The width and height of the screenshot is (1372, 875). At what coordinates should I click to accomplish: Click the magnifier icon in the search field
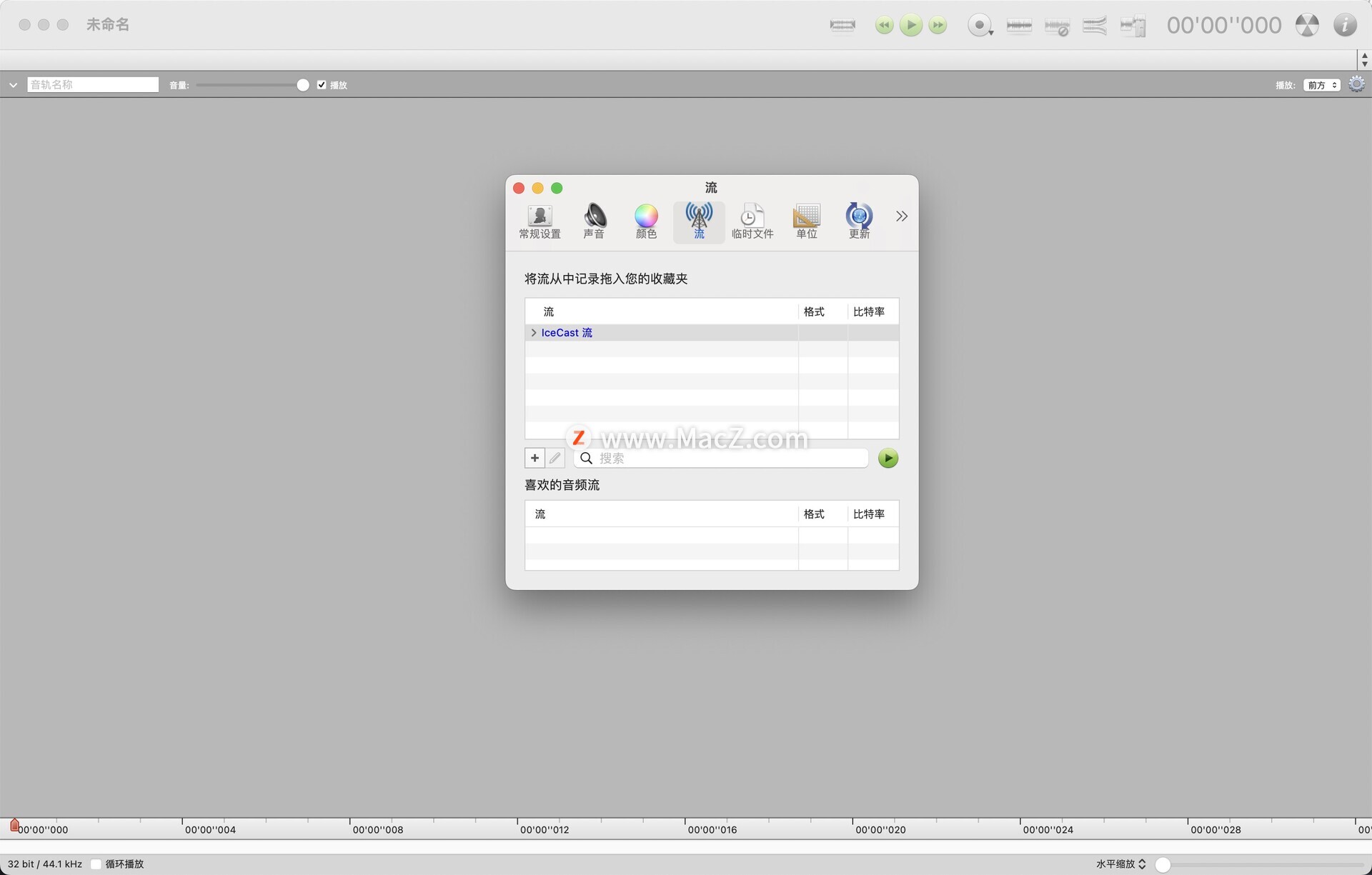[586, 458]
